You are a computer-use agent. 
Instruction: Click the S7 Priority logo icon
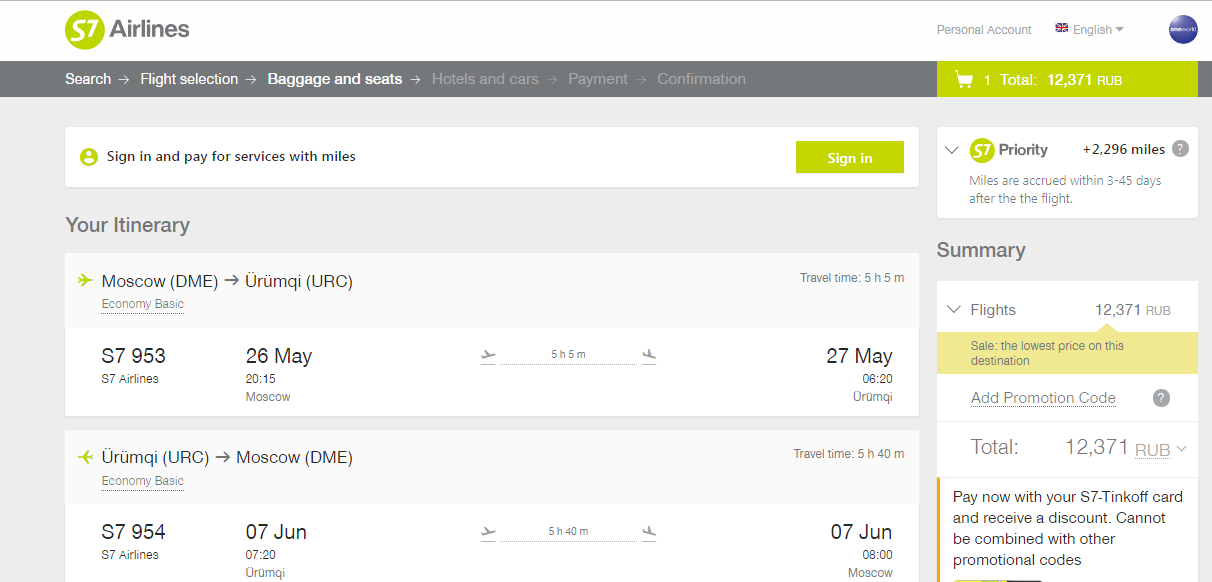click(x=982, y=150)
